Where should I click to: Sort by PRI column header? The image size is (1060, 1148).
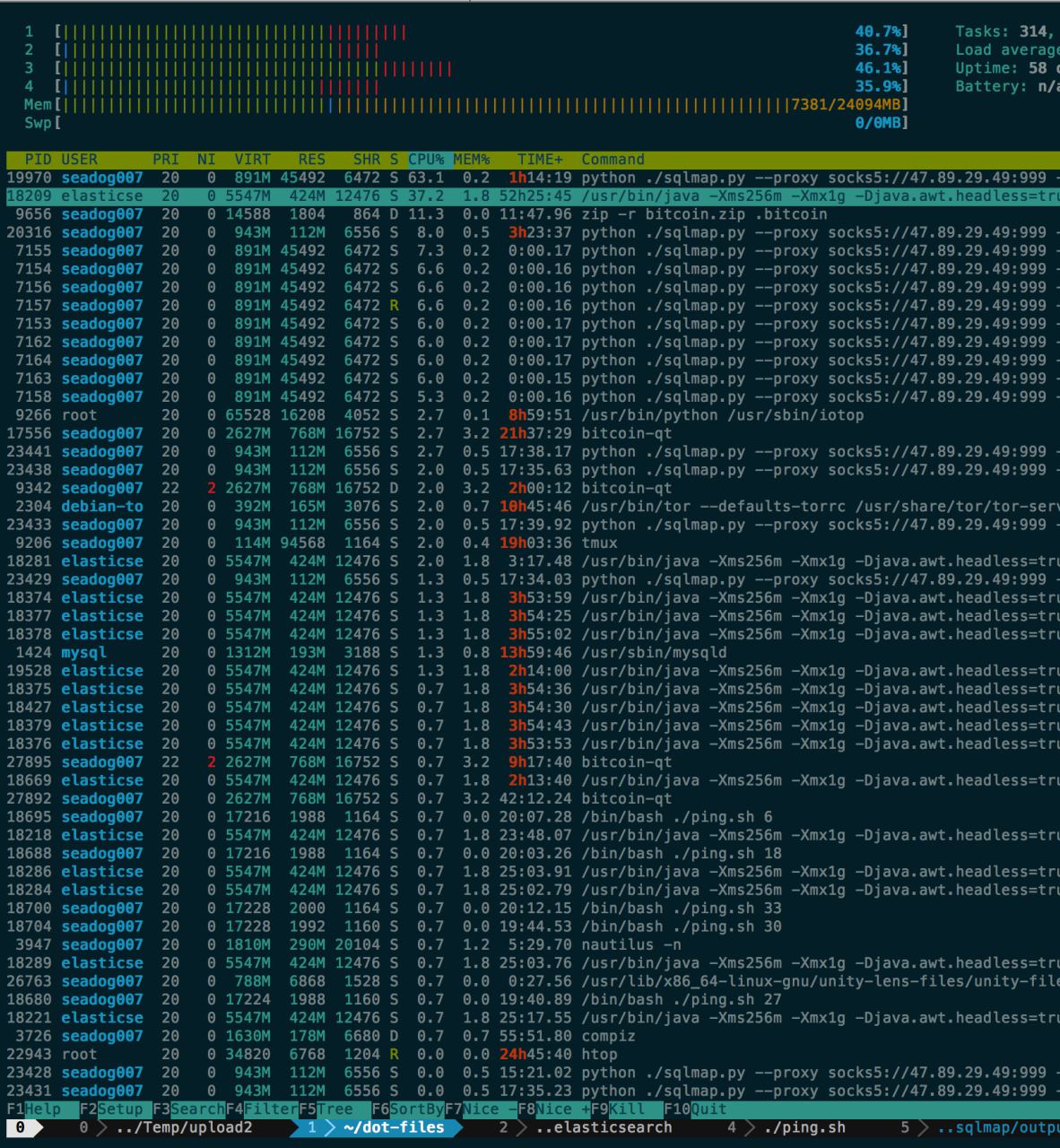[x=166, y=160]
